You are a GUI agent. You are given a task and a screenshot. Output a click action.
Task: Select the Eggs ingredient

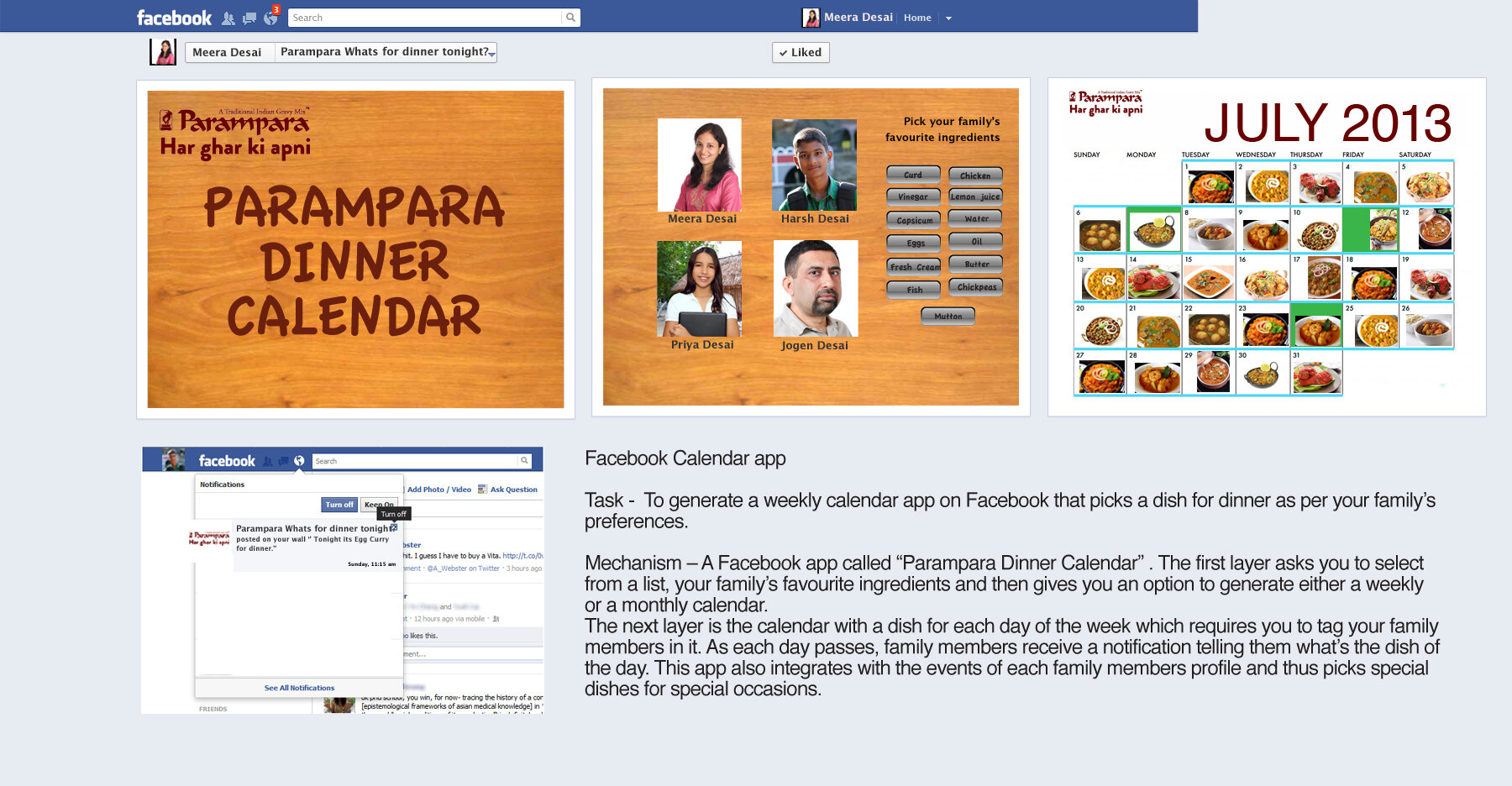point(914,243)
